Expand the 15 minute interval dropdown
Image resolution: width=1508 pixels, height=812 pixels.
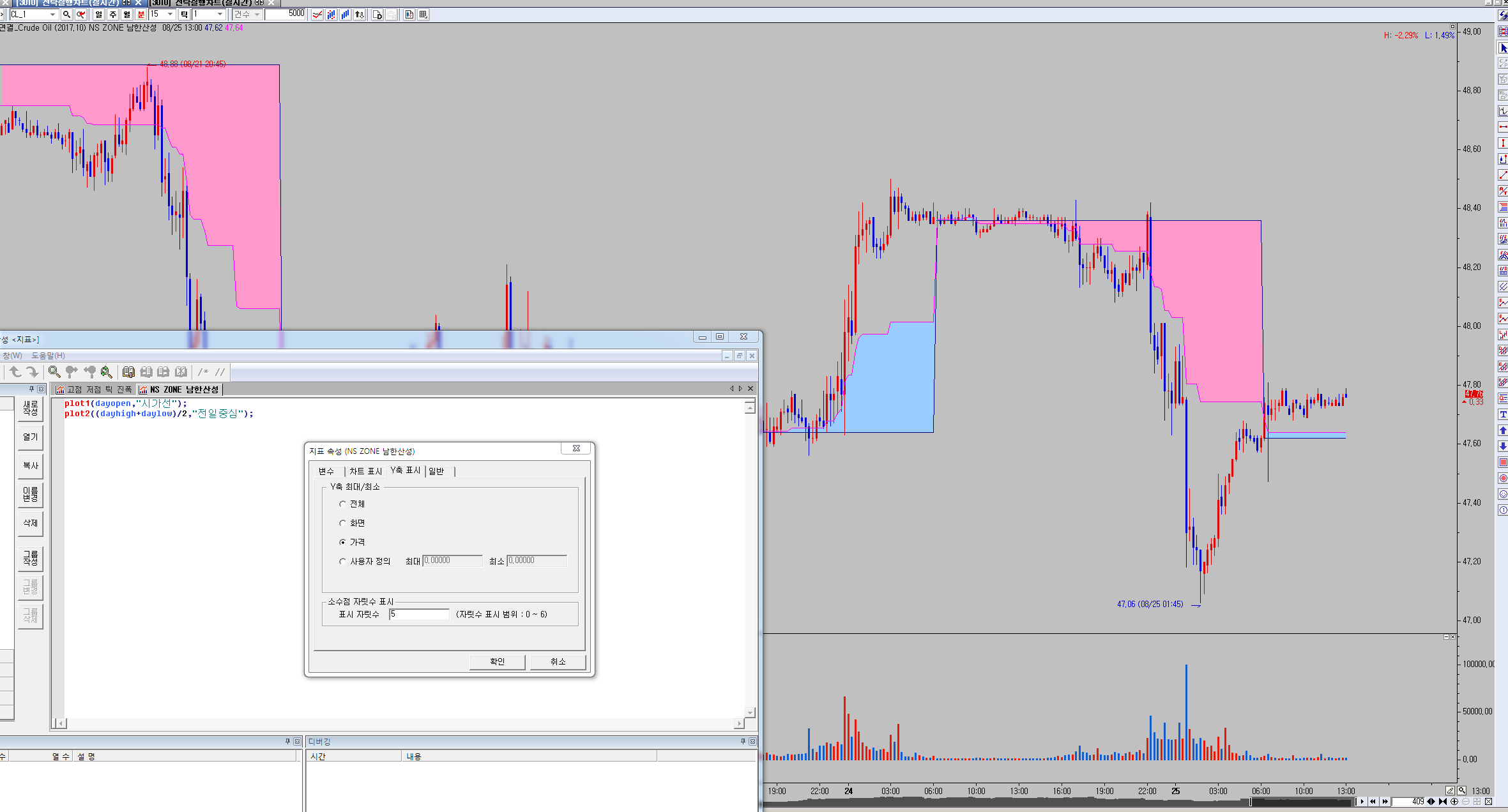point(170,14)
